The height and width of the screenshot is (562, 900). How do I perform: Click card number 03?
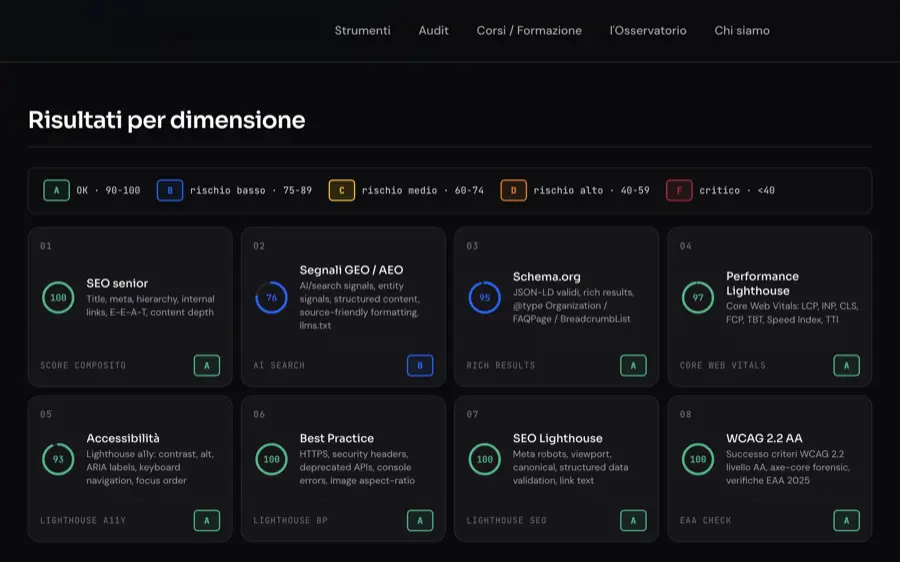(x=472, y=246)
